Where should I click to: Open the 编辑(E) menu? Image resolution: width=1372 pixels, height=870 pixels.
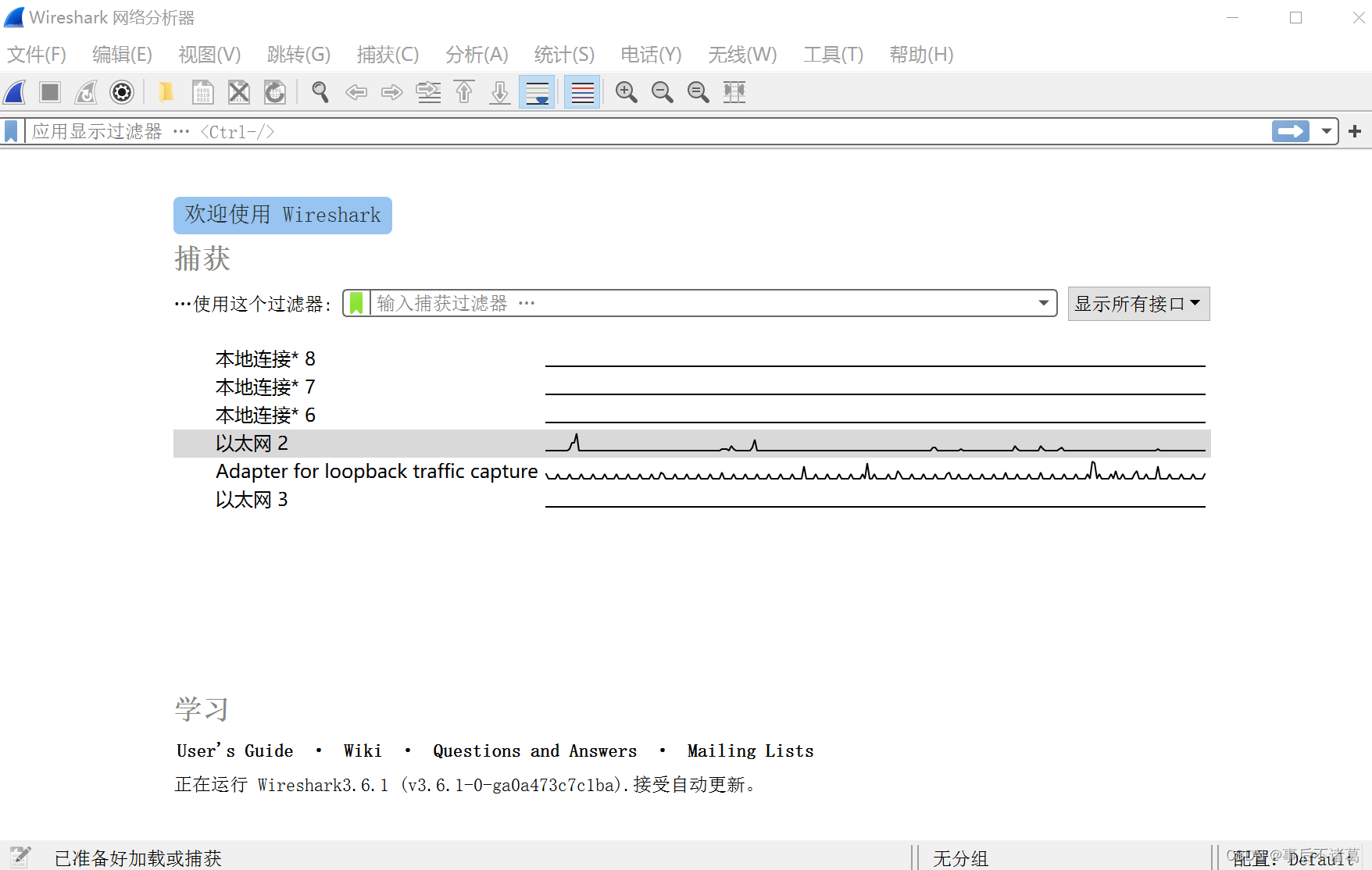tap(122, 55)
